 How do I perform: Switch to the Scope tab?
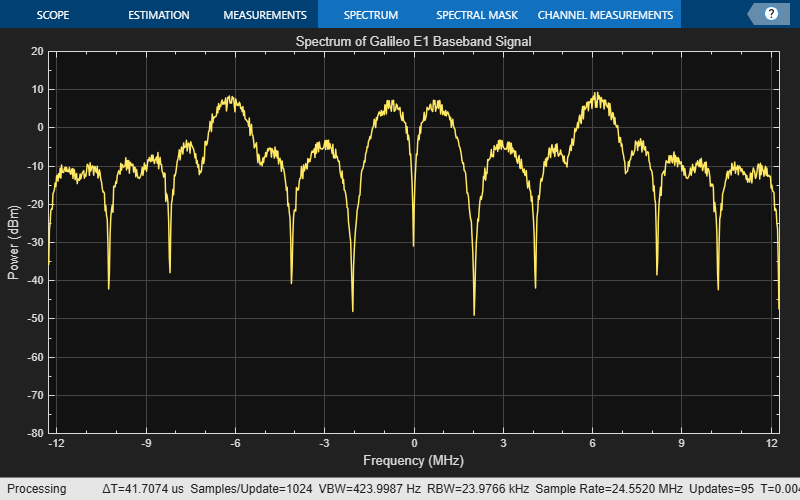tap(53, 15)
